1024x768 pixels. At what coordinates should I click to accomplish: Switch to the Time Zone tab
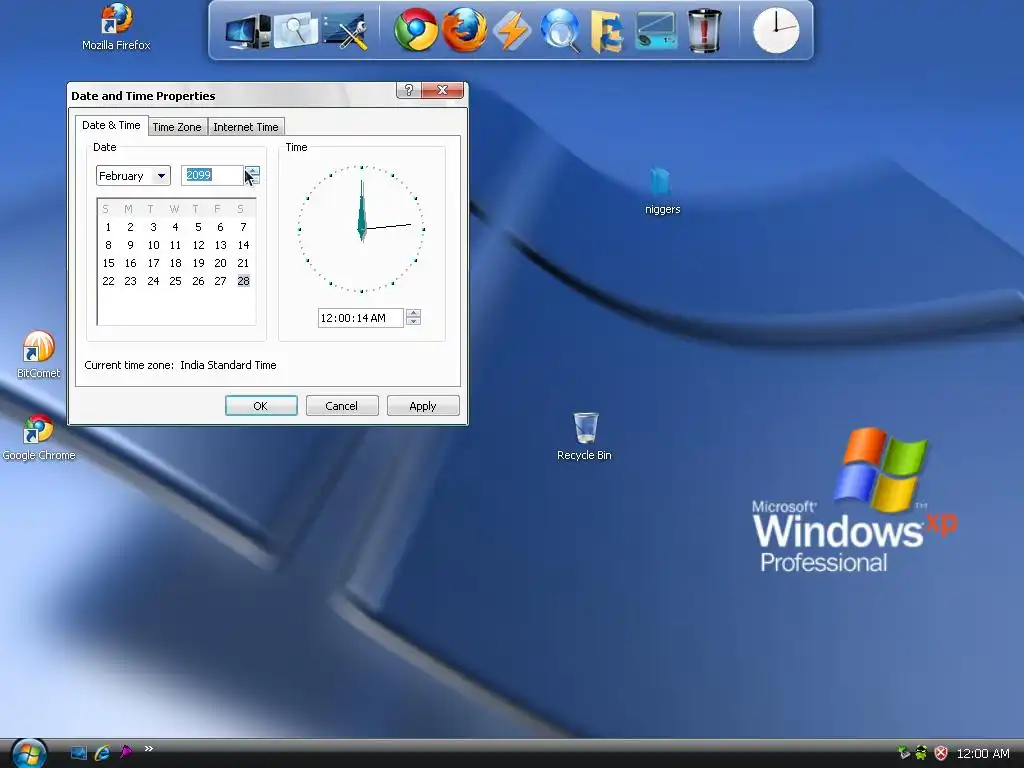coord(177,127)
